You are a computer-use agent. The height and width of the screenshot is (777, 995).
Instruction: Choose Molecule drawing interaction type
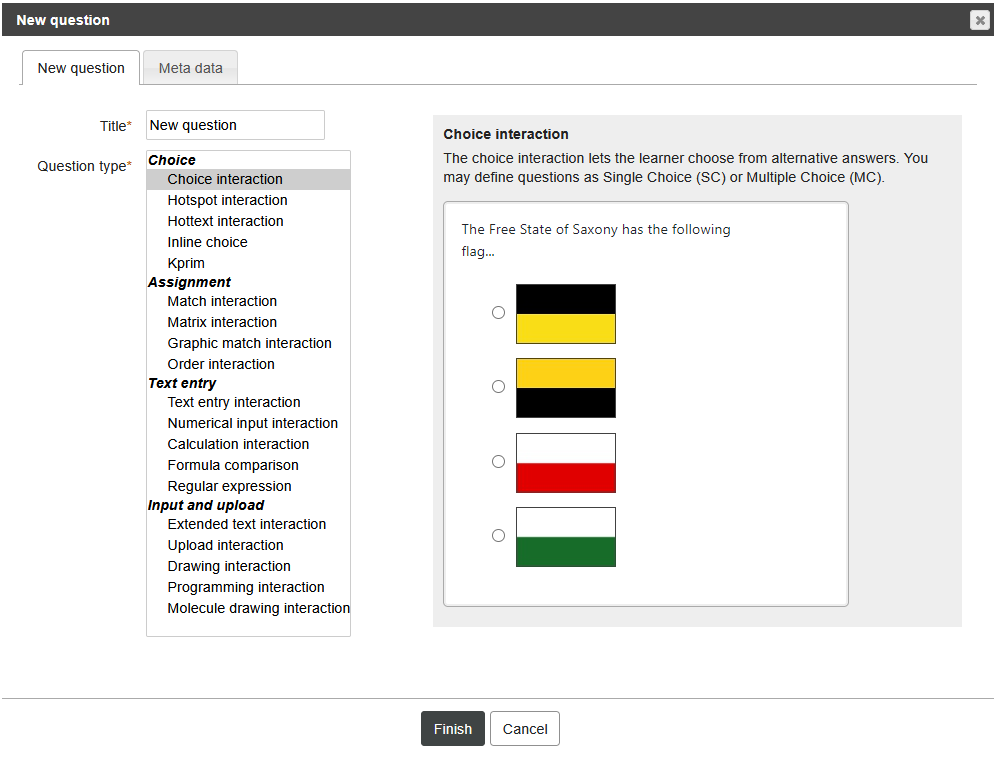258,608
